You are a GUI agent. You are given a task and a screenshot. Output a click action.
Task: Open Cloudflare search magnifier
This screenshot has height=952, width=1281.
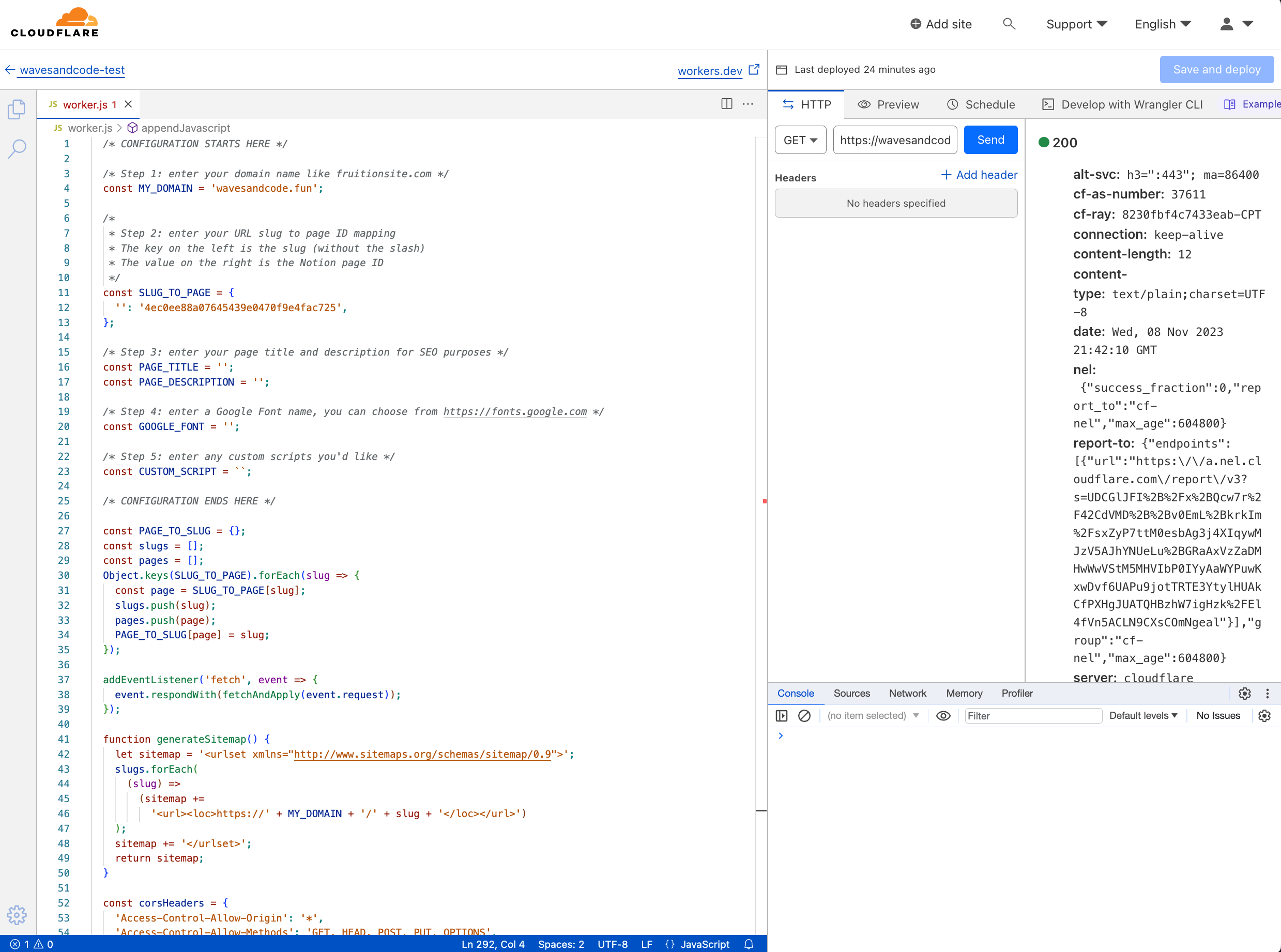pos(1009,24)
